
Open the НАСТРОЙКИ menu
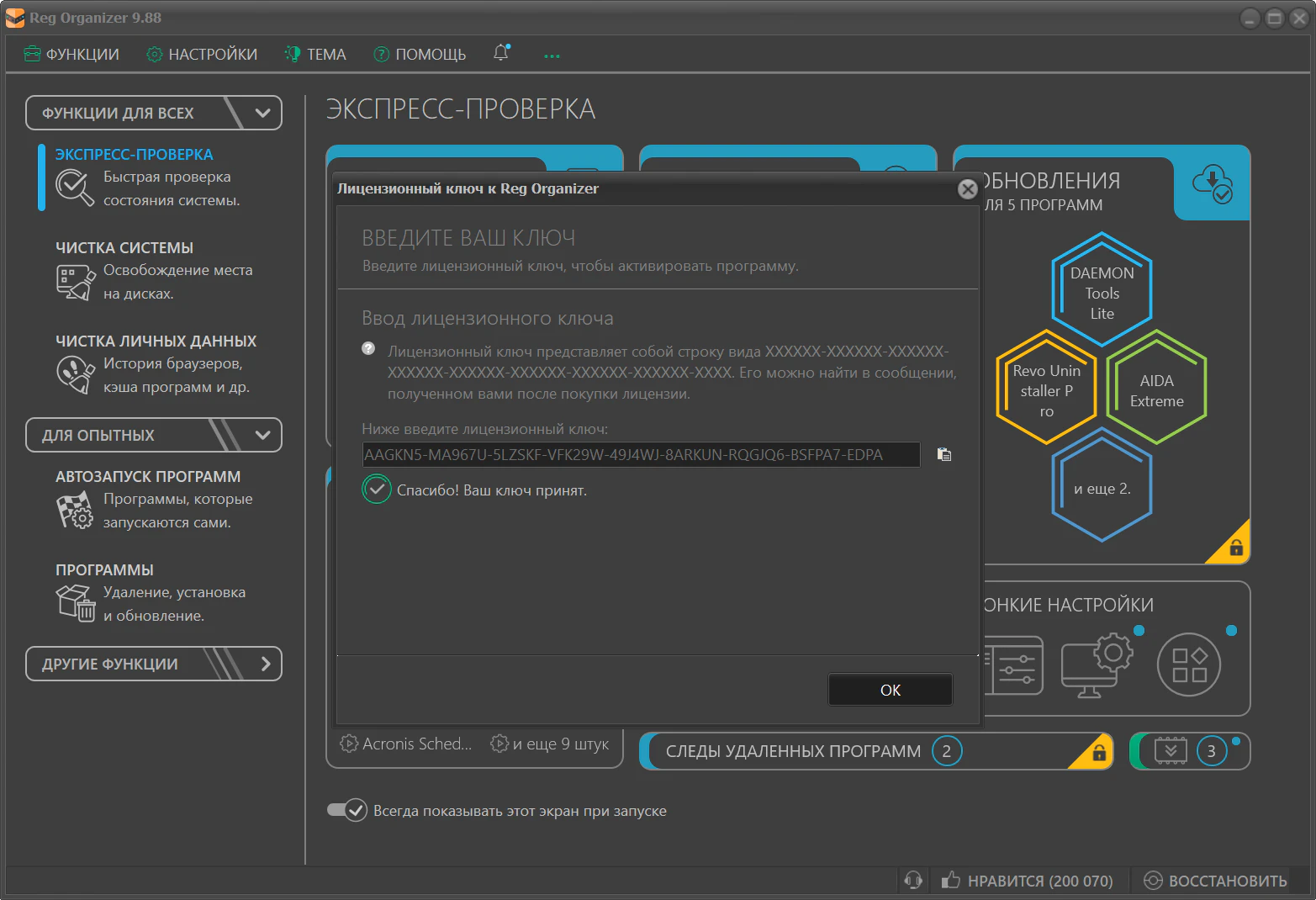[202, 55]
